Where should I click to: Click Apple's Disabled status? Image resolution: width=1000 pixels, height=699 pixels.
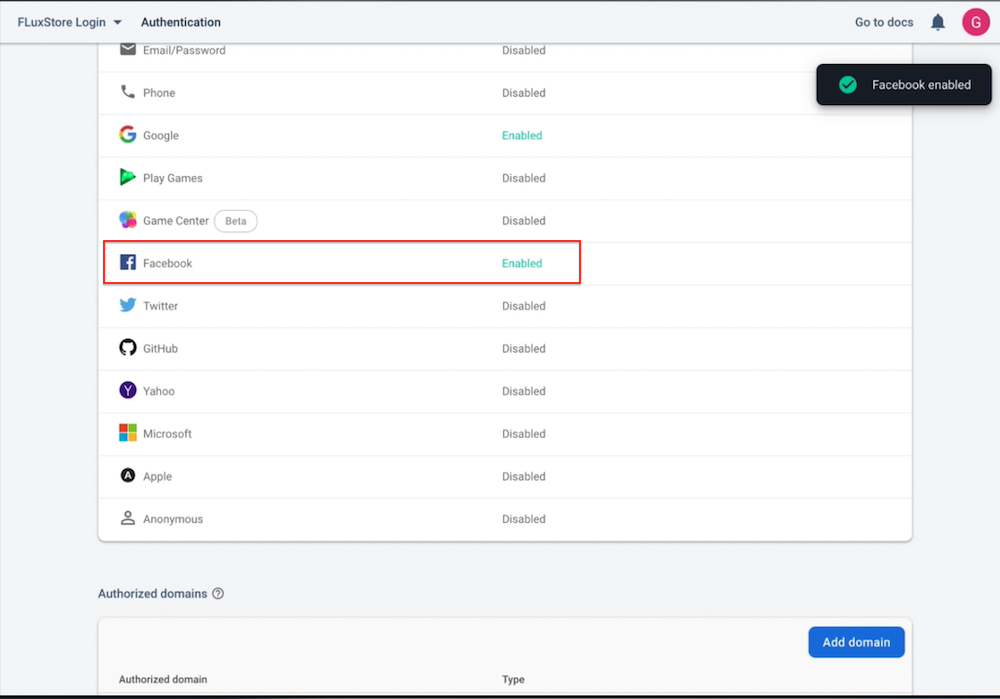click(524, 476)
